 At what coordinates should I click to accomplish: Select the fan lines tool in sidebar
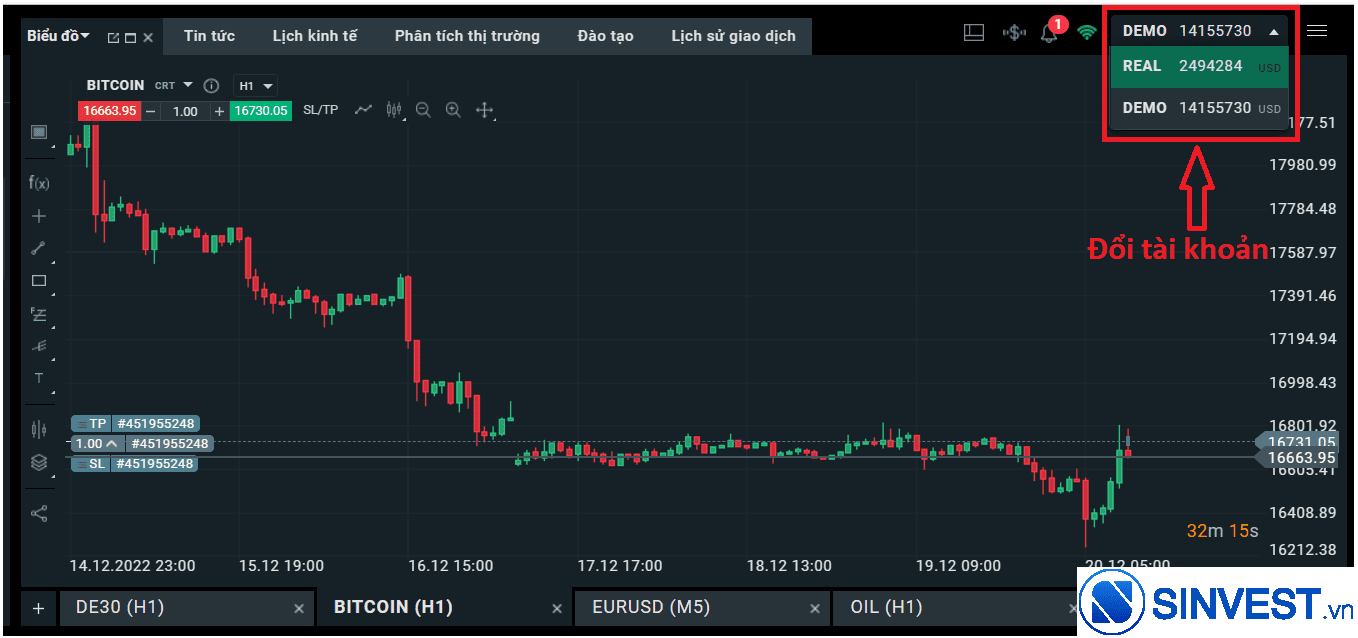[39, 346]
